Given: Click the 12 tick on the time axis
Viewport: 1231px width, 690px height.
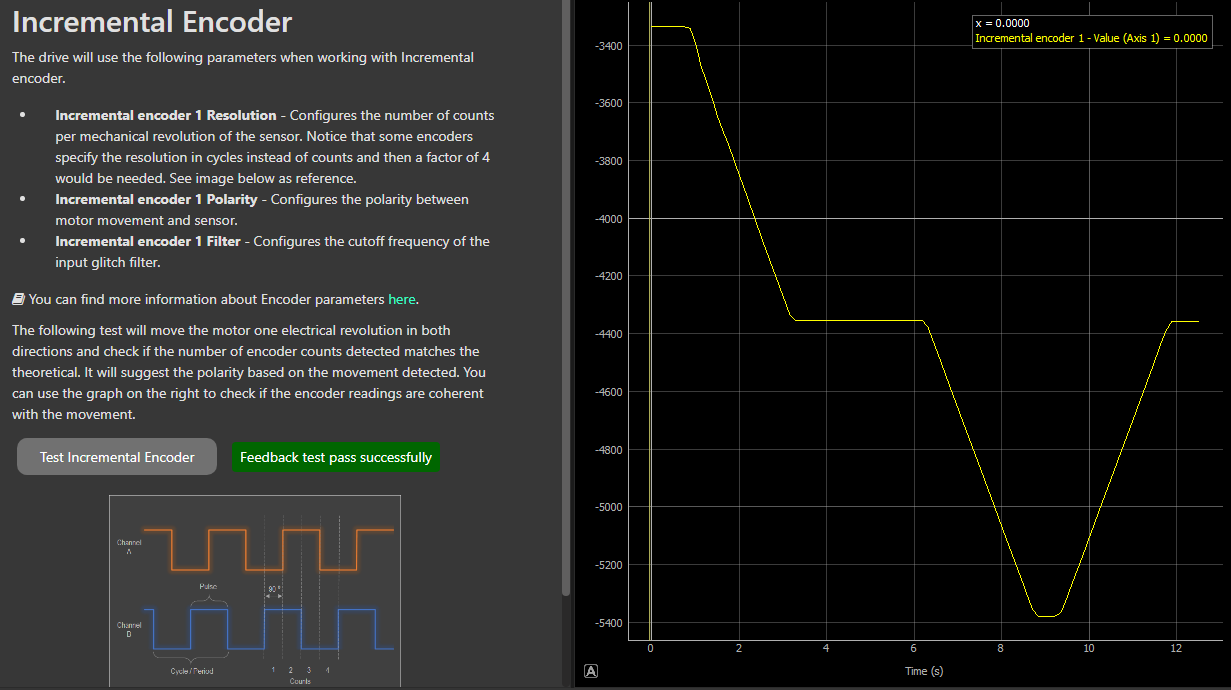Looking at the screenshot, I should pyautogui.click(x=1175, y=648).
